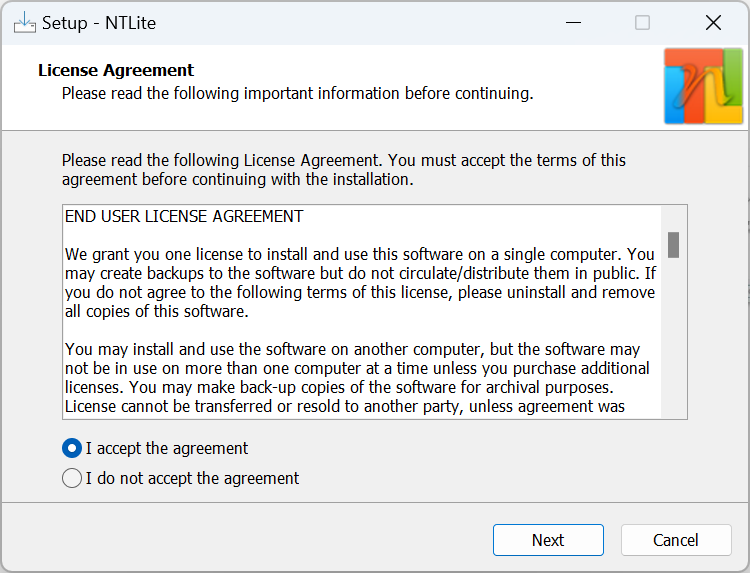Click the "Please read the following important information" subtitle
750x573 pixels.
(297, 94)
